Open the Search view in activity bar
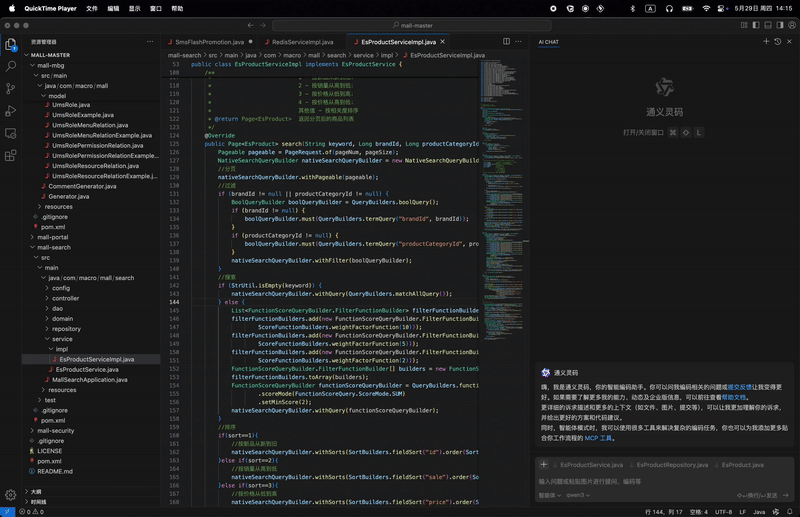The height and width of the screenshot is (517, 800). (11, 66)
